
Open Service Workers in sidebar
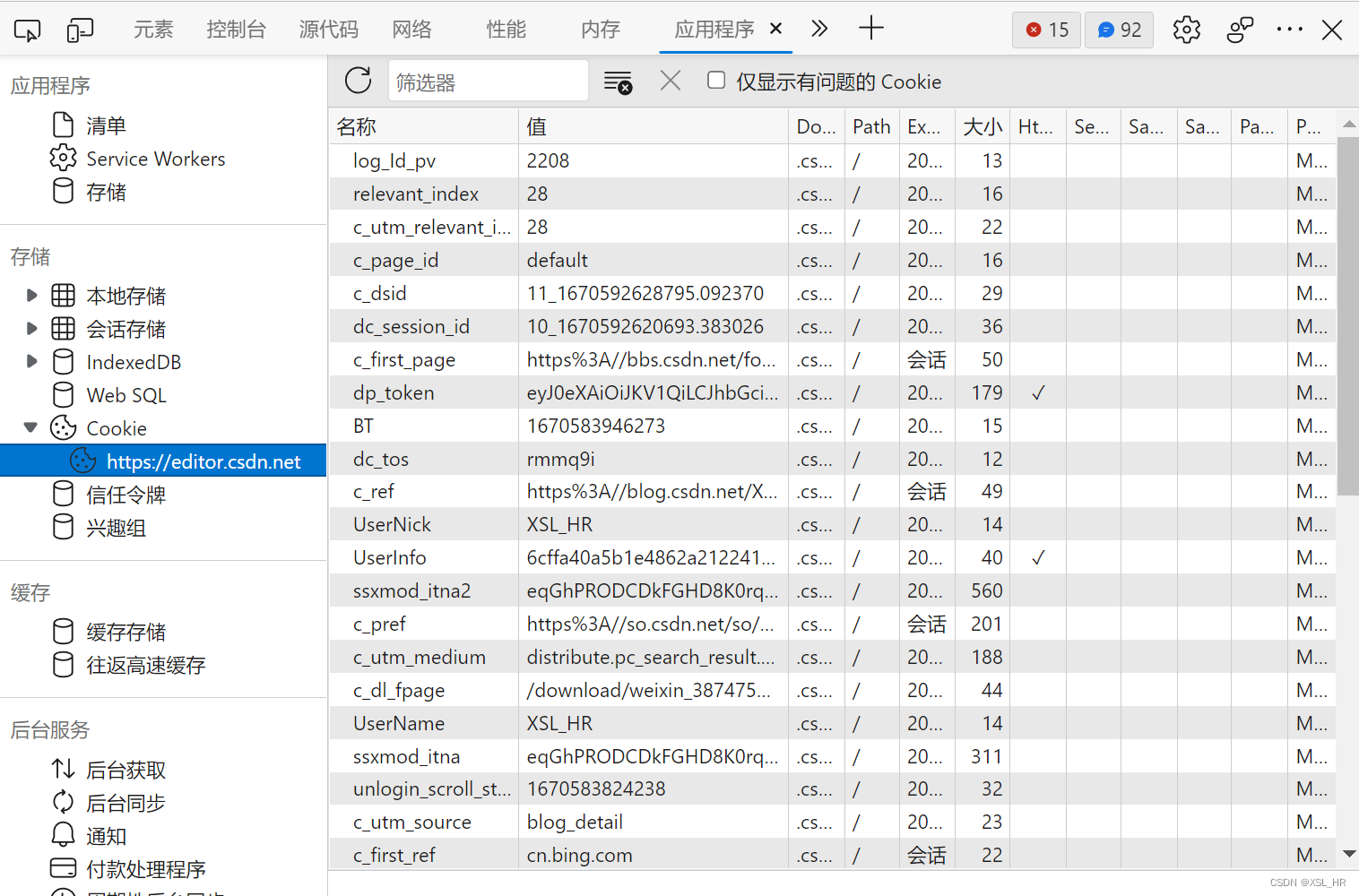pyautogui.click(x=155, y=159)
